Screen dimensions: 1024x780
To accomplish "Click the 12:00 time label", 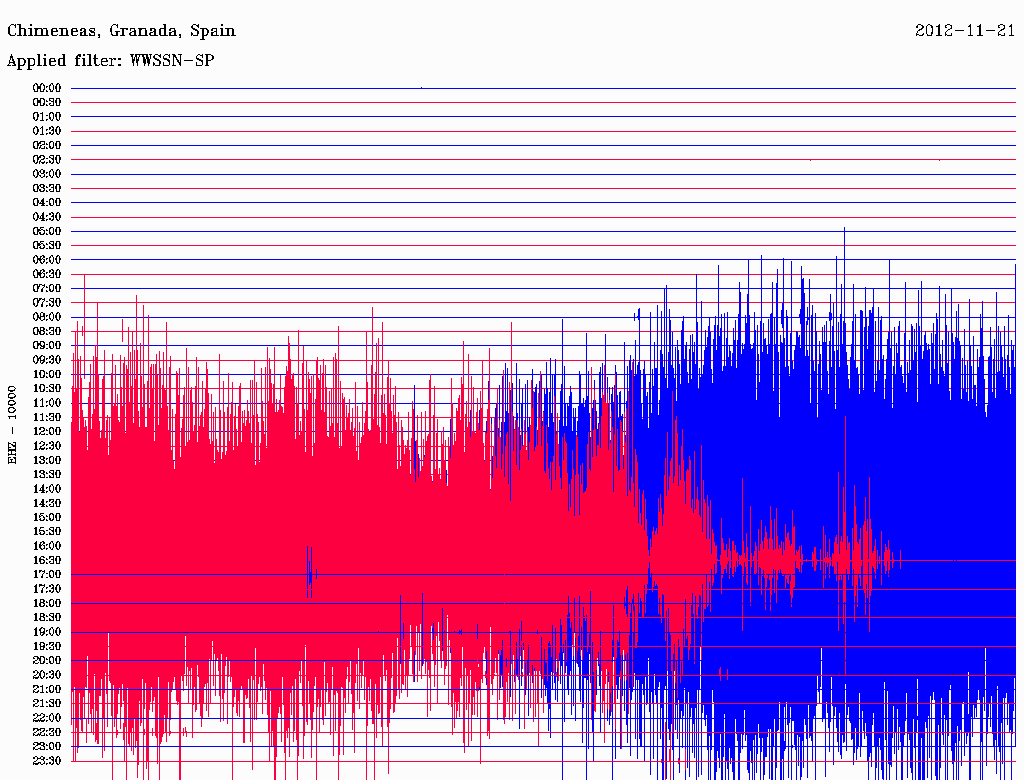I will pos(47,431).
